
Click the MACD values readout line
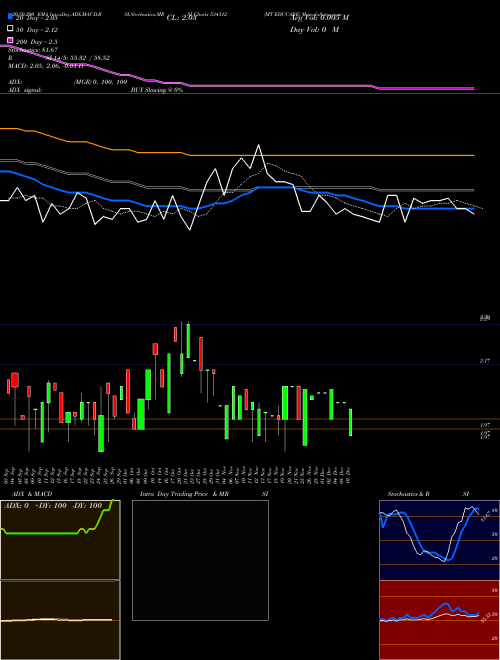(45, 66)
